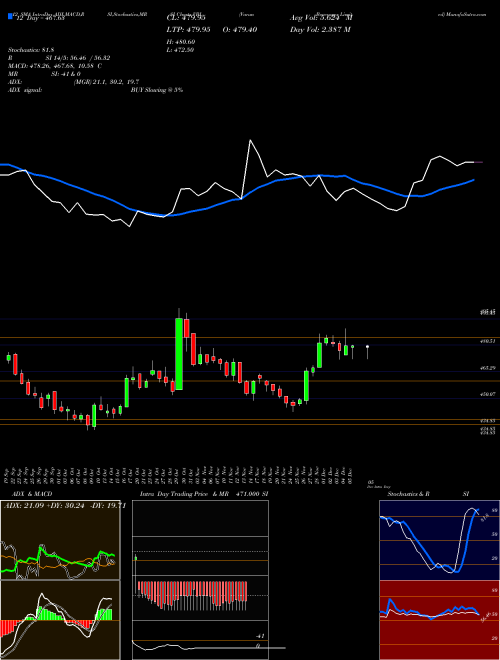500x660 pixels.
Task: Click the 480.51 price axis label
Action: tap(489, 342)
